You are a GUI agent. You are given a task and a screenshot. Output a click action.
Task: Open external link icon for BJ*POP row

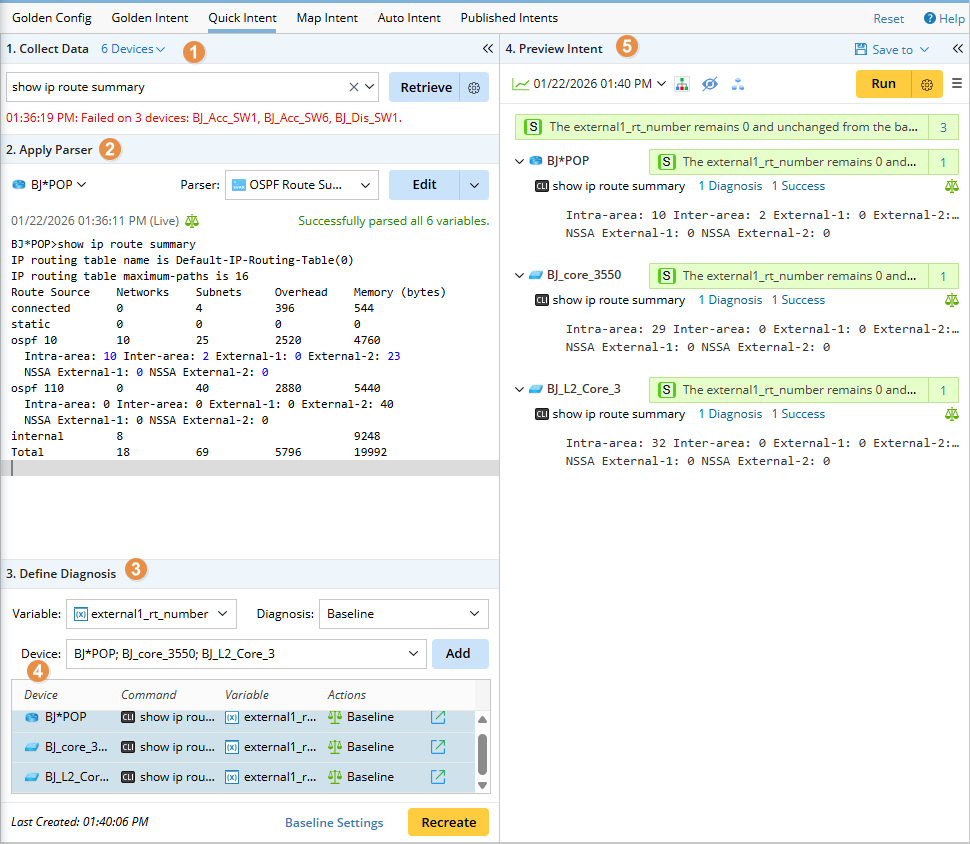(438, 717)
